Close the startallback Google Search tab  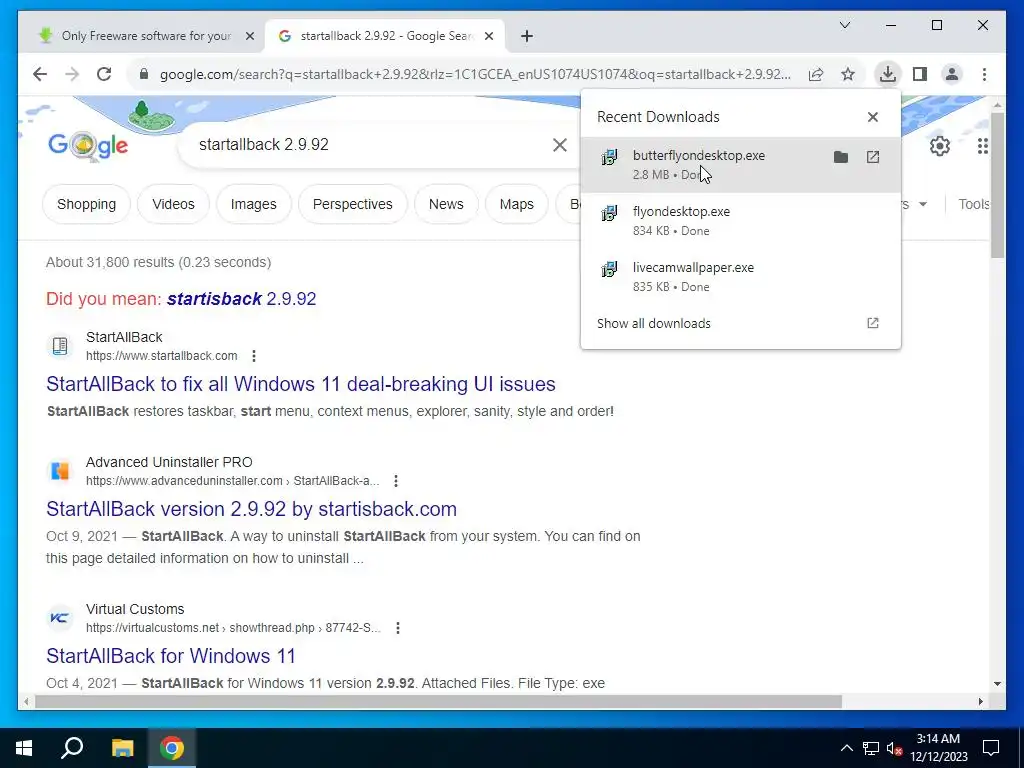(488, 36)
